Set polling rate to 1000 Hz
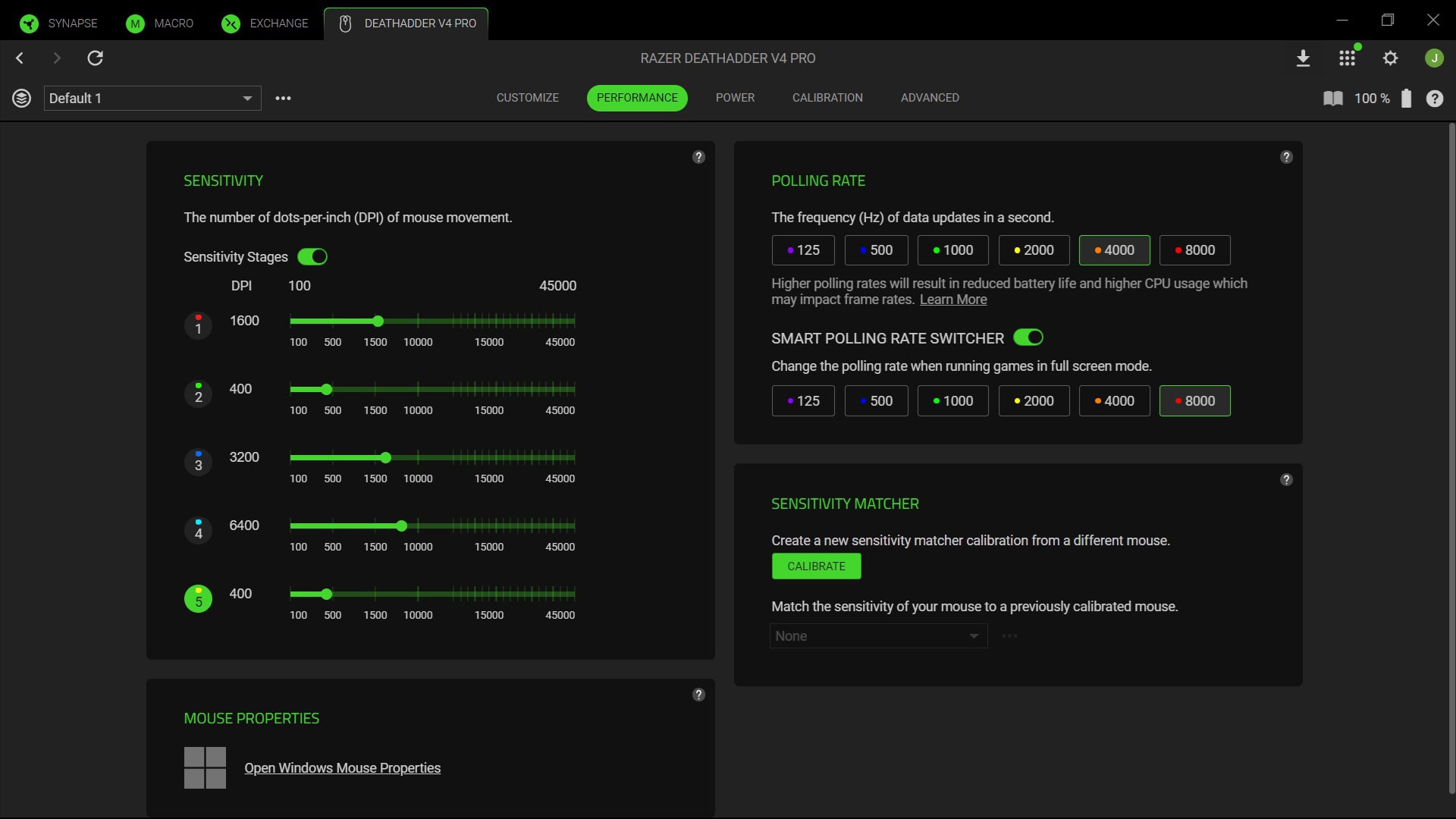 point(953,250)
